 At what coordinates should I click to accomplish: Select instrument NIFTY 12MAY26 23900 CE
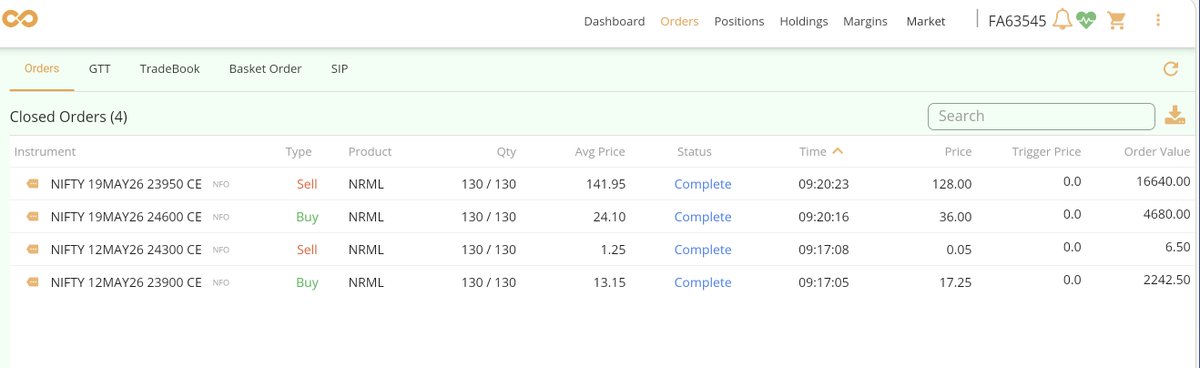(126, 283)
